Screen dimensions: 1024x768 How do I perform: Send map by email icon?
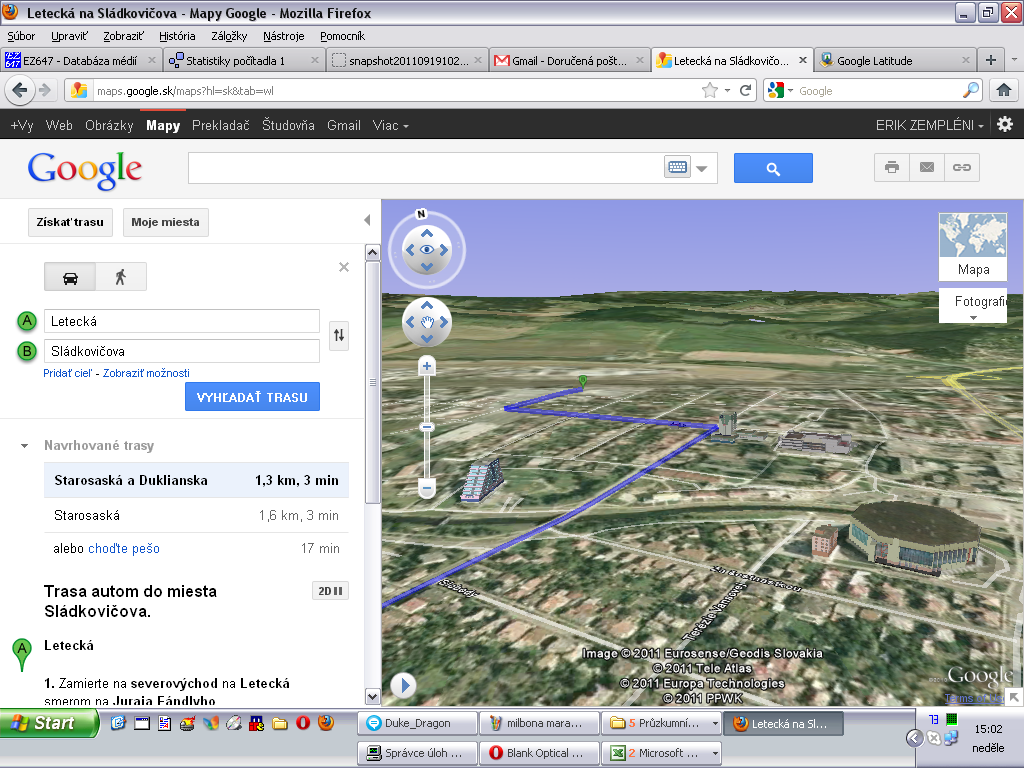(x=927, y=167)
